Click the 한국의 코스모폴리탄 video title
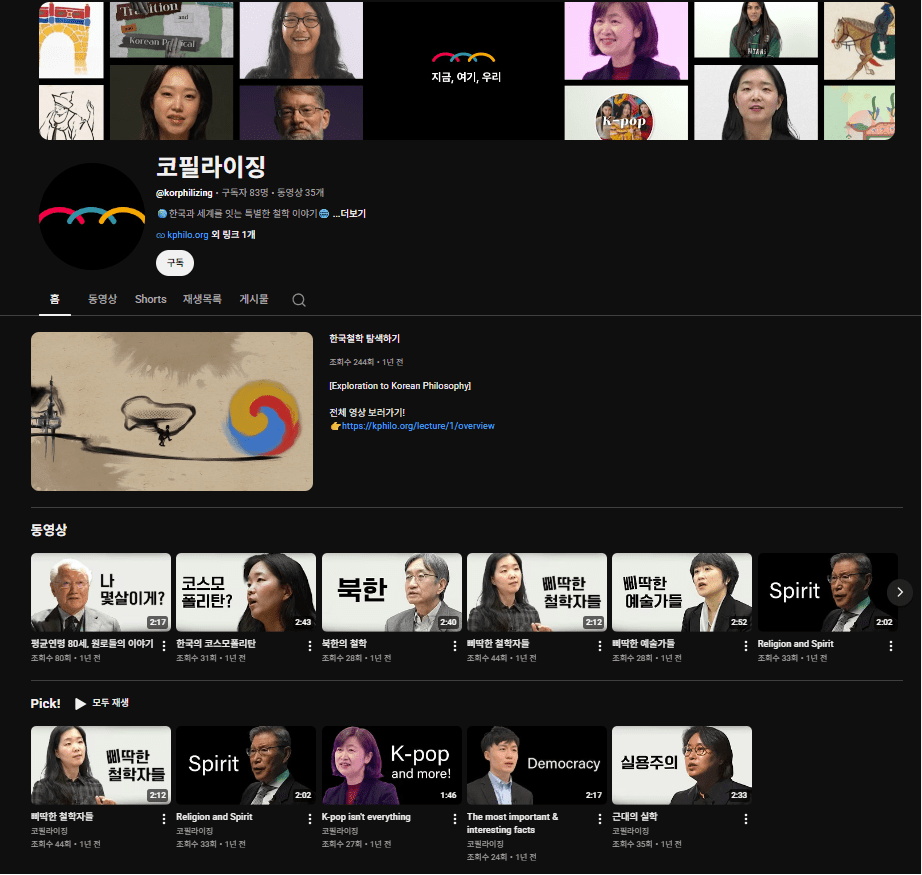The image size is (922, 875). tap(216, 644)
